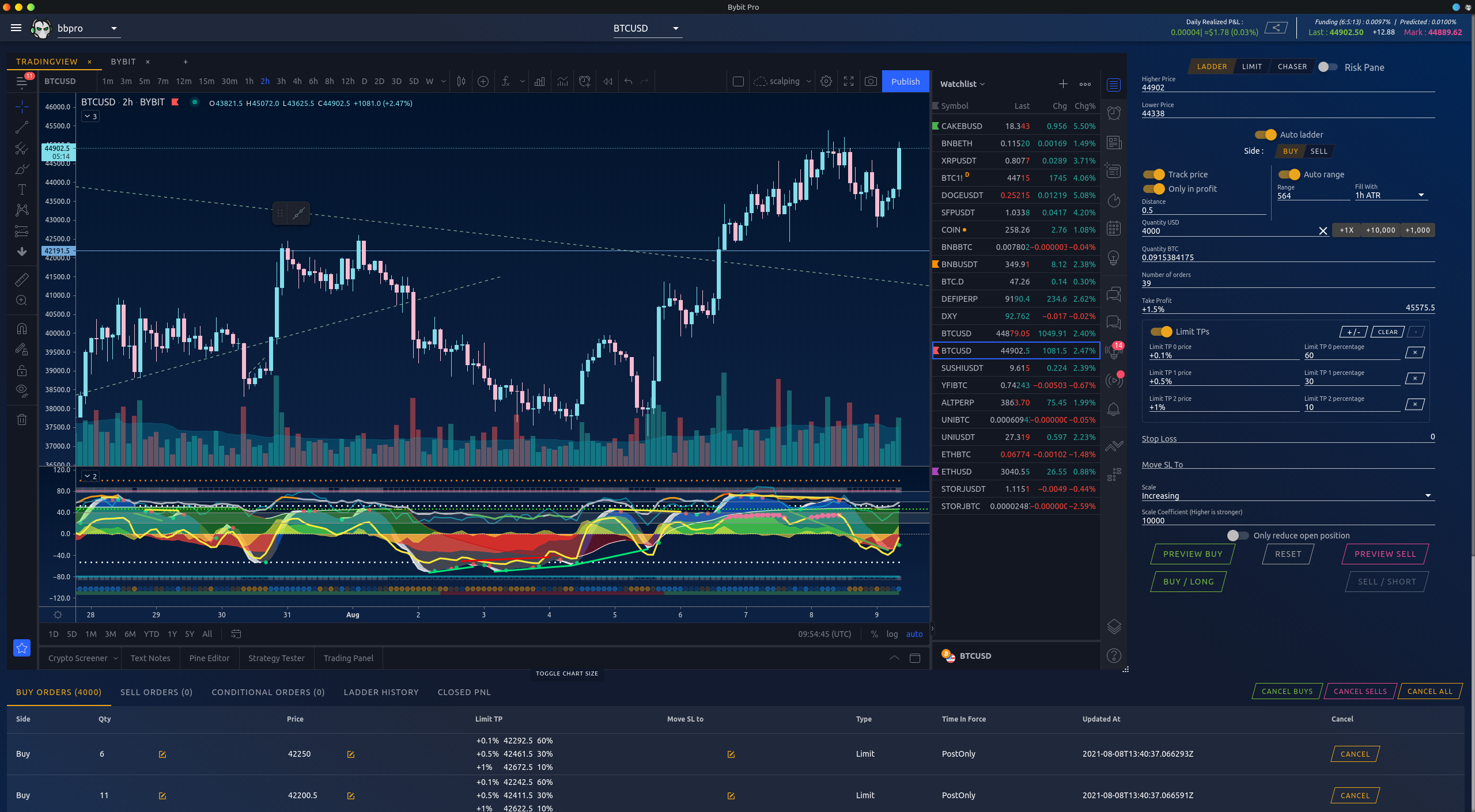
Task: Enable Only reduce open position toggle
Action: point(1237,536)
